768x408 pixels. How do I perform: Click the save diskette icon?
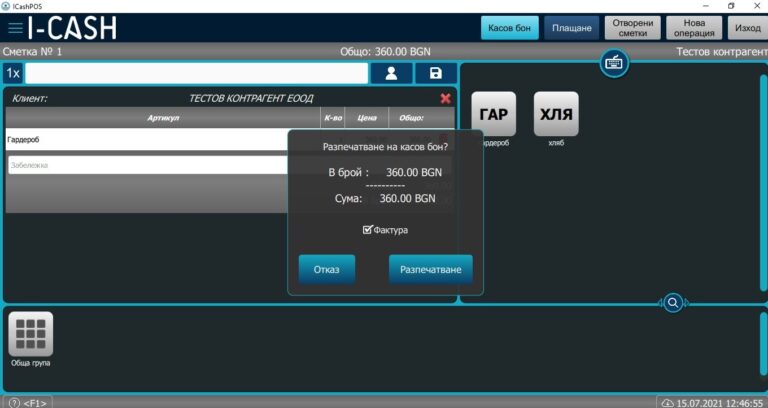pos(436,73)
